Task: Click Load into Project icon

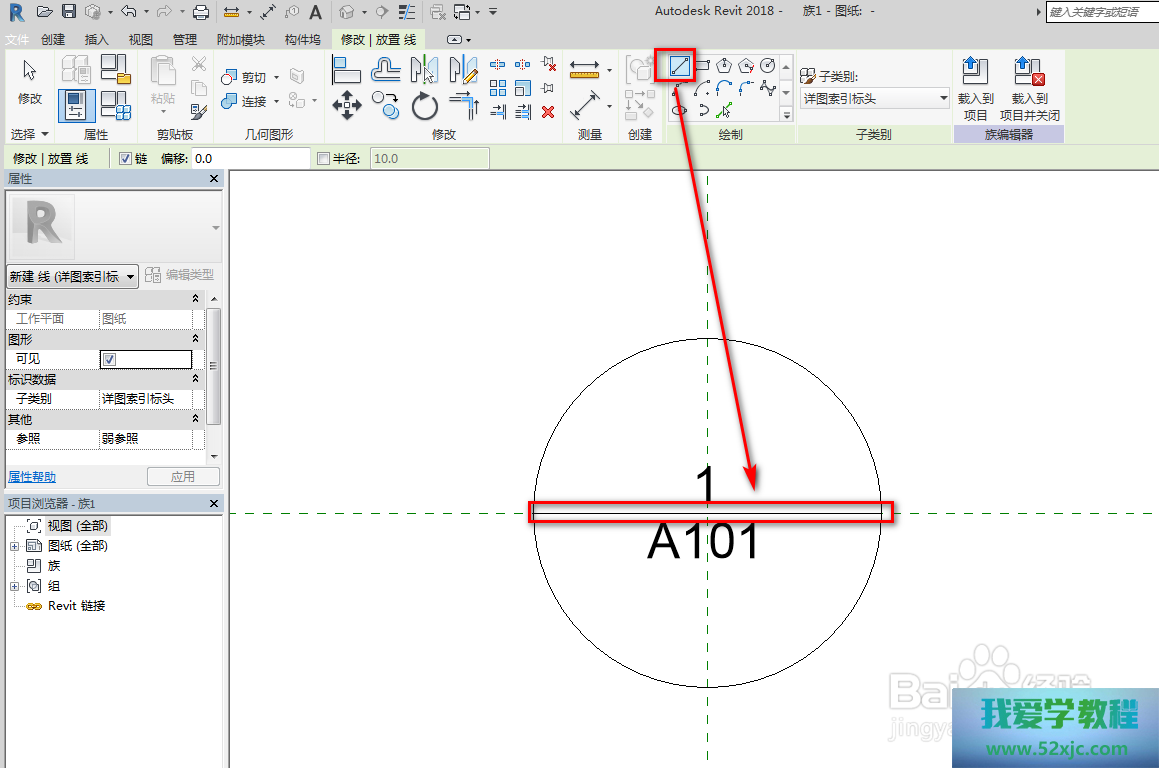Action: tap(975, 87)
